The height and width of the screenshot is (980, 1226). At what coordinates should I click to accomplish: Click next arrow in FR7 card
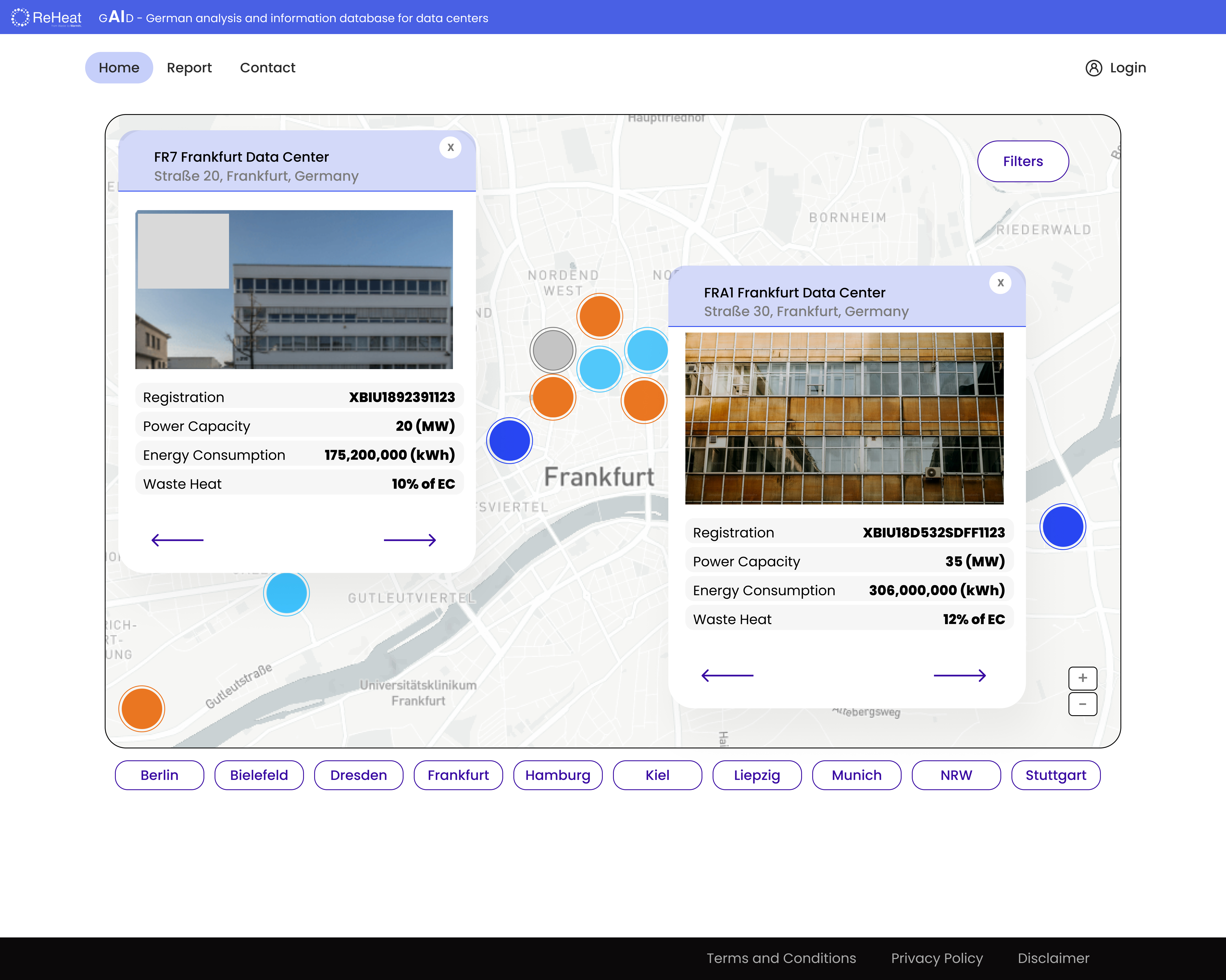pos(410,540)
